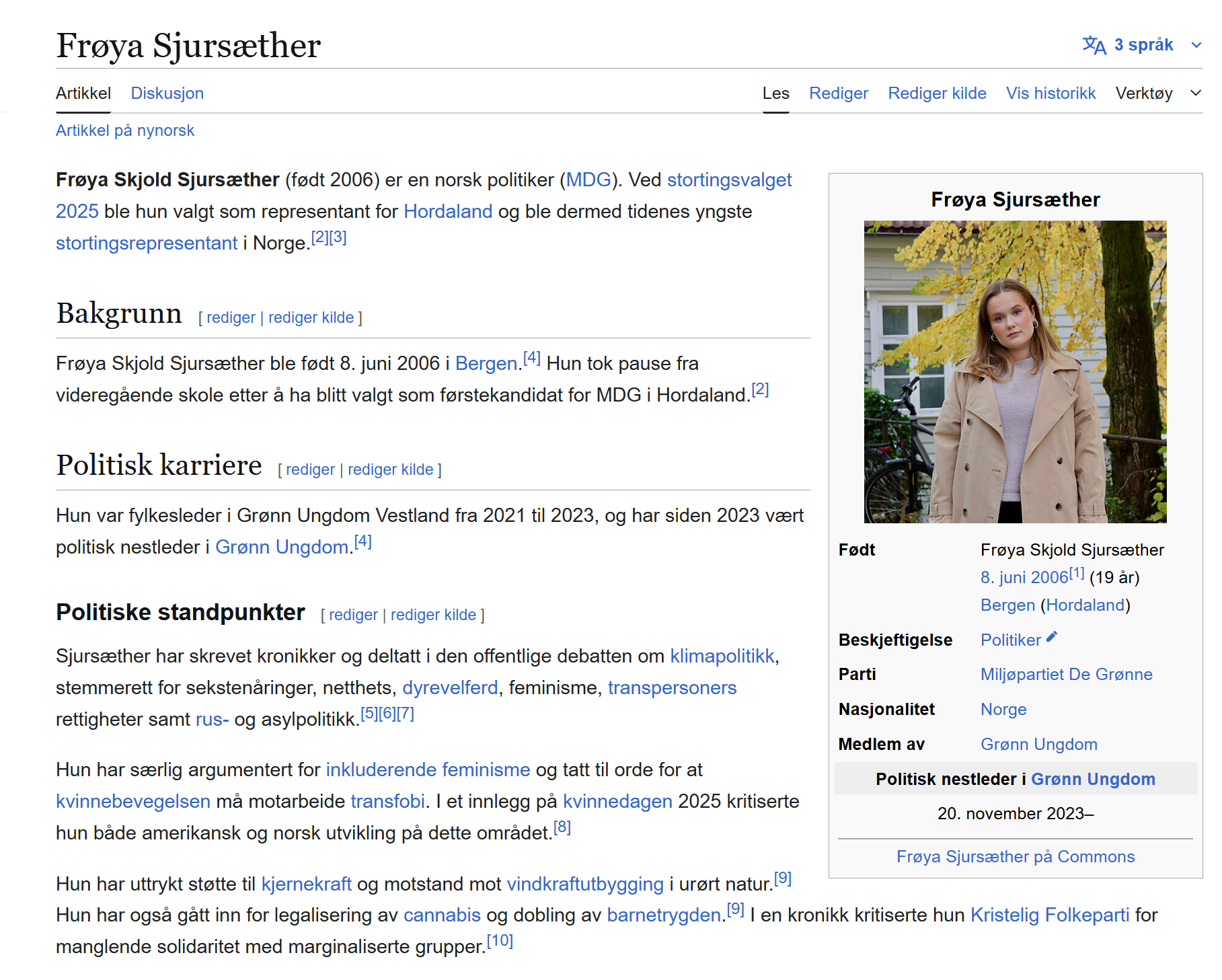Screen dimensions: 1222x980
Task: Open Frøya Sjursæther på Commons link
Action: click(1016, 856)
